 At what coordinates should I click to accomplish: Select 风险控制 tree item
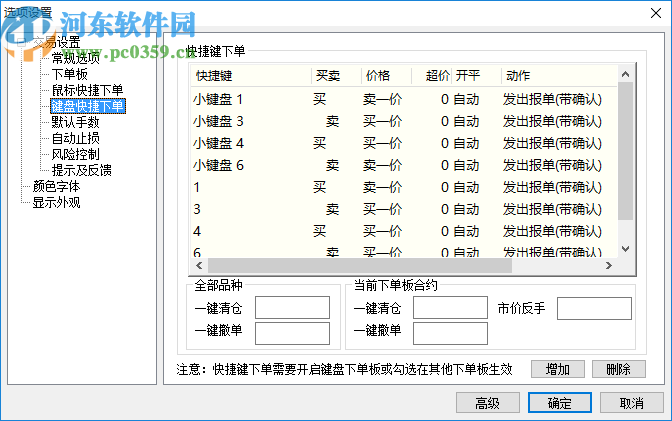pos(75,154)
